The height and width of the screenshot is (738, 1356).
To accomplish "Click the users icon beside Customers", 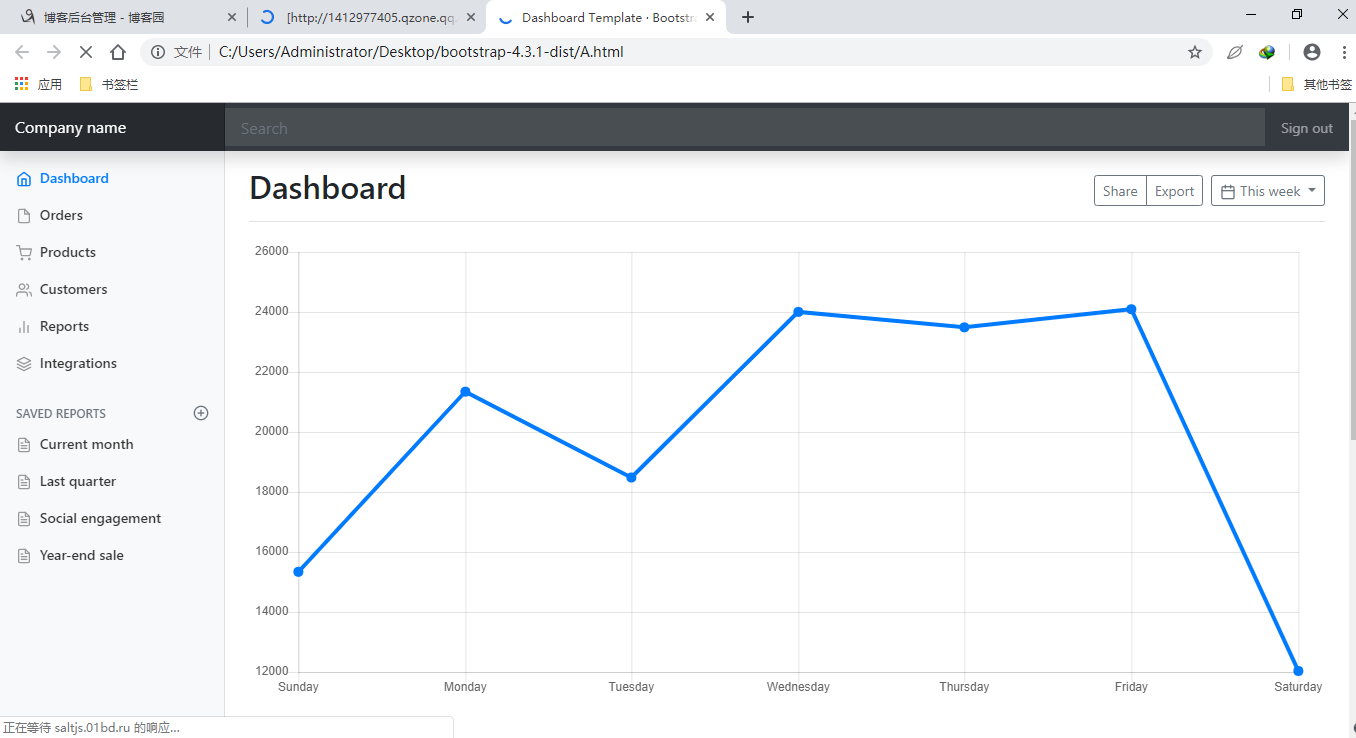I will point(25,290).
